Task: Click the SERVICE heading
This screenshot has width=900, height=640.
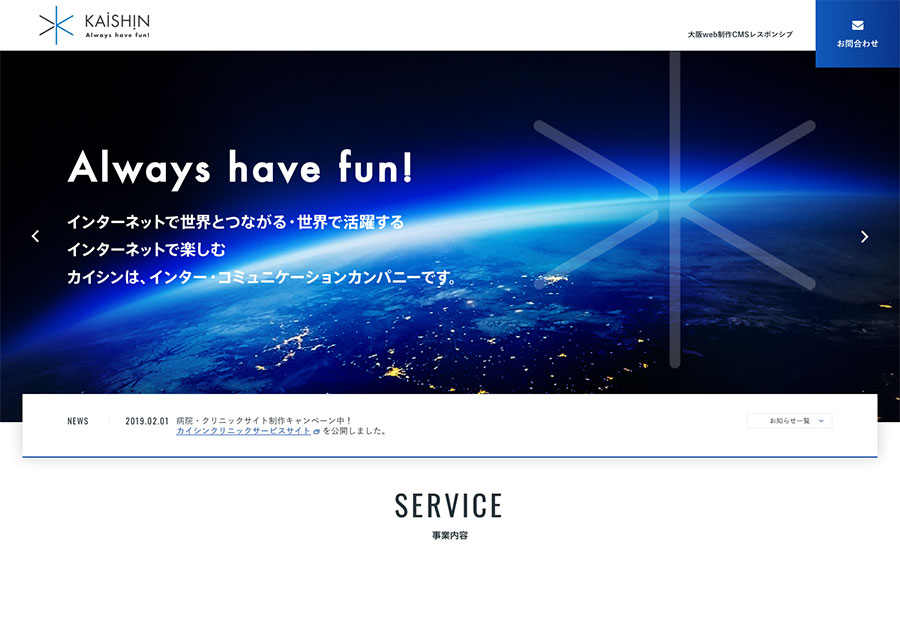Action: tap(449, 506)
